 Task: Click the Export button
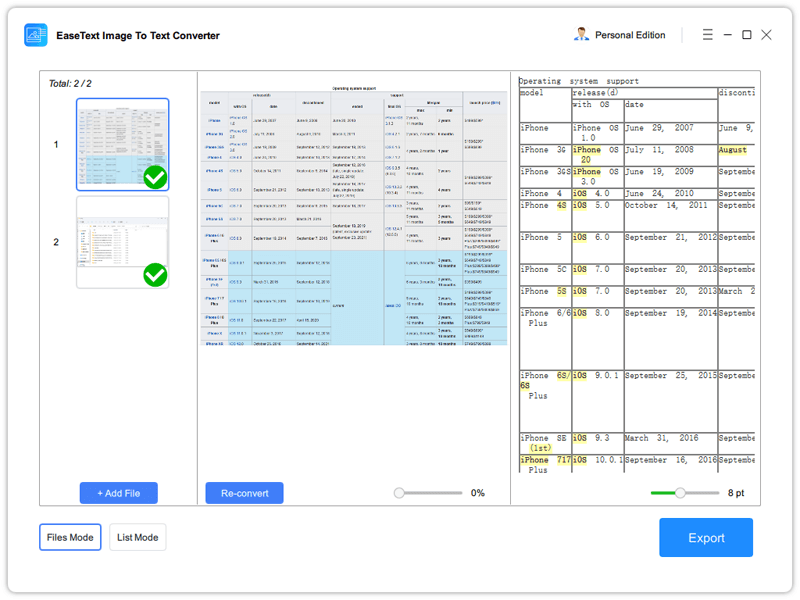coord(706,538)
